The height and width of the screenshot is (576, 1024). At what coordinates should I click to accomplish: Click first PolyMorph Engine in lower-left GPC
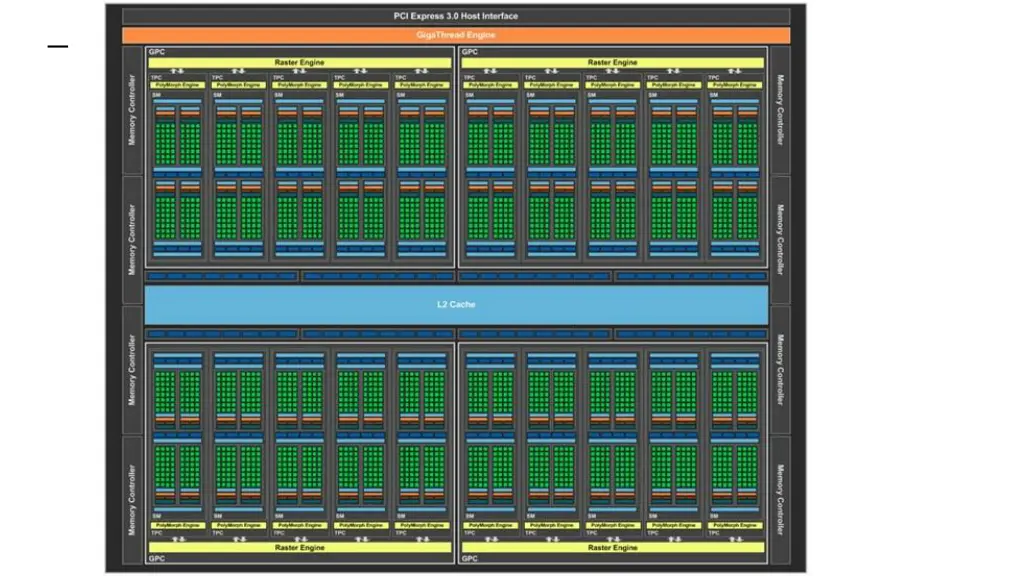(x=177, y=525)
